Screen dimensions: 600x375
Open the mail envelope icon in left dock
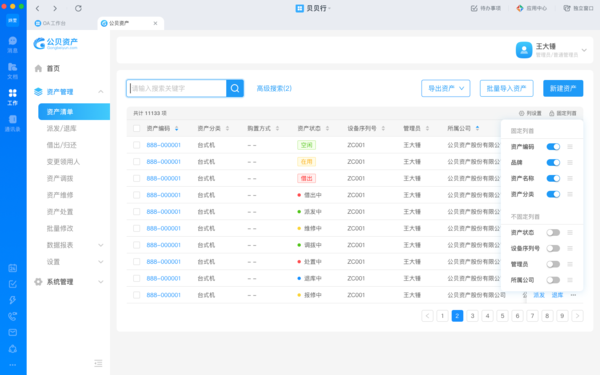click(x=13, y=333)
